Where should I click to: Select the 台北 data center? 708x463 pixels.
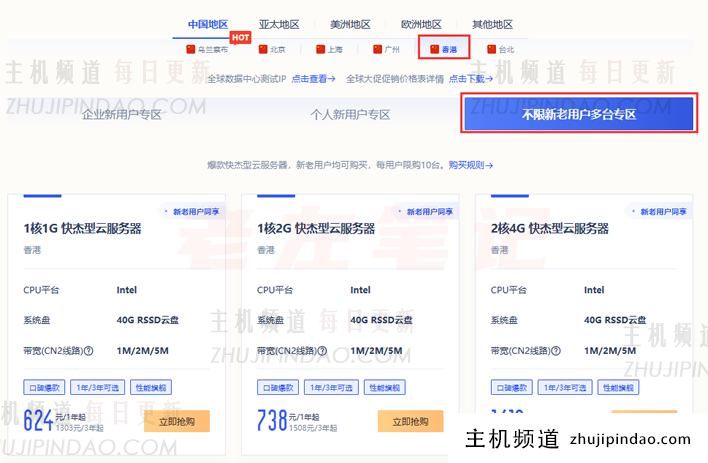pyautogui.click(x=501, y=49)
